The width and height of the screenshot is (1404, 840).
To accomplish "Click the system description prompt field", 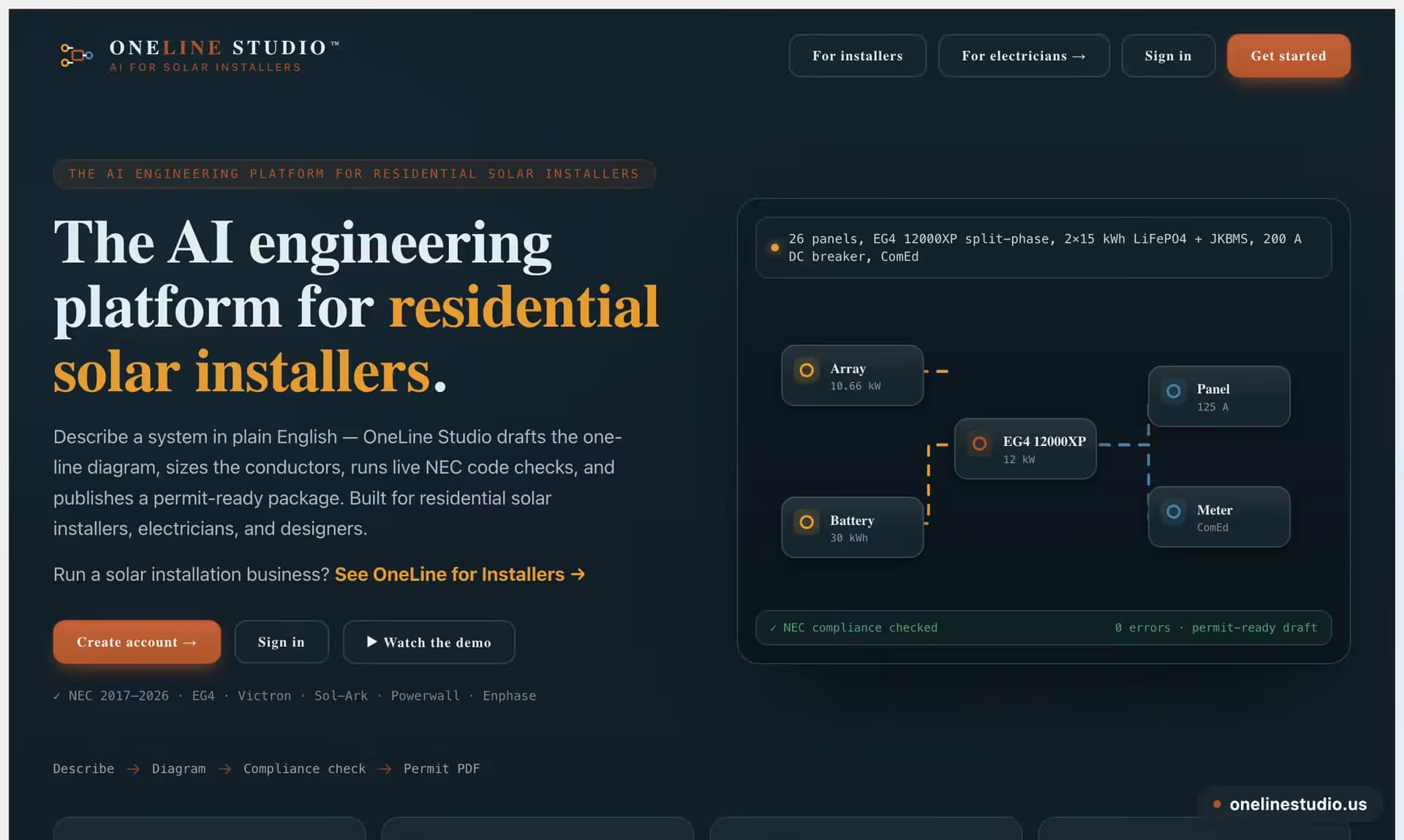I will click(1043, 248).
